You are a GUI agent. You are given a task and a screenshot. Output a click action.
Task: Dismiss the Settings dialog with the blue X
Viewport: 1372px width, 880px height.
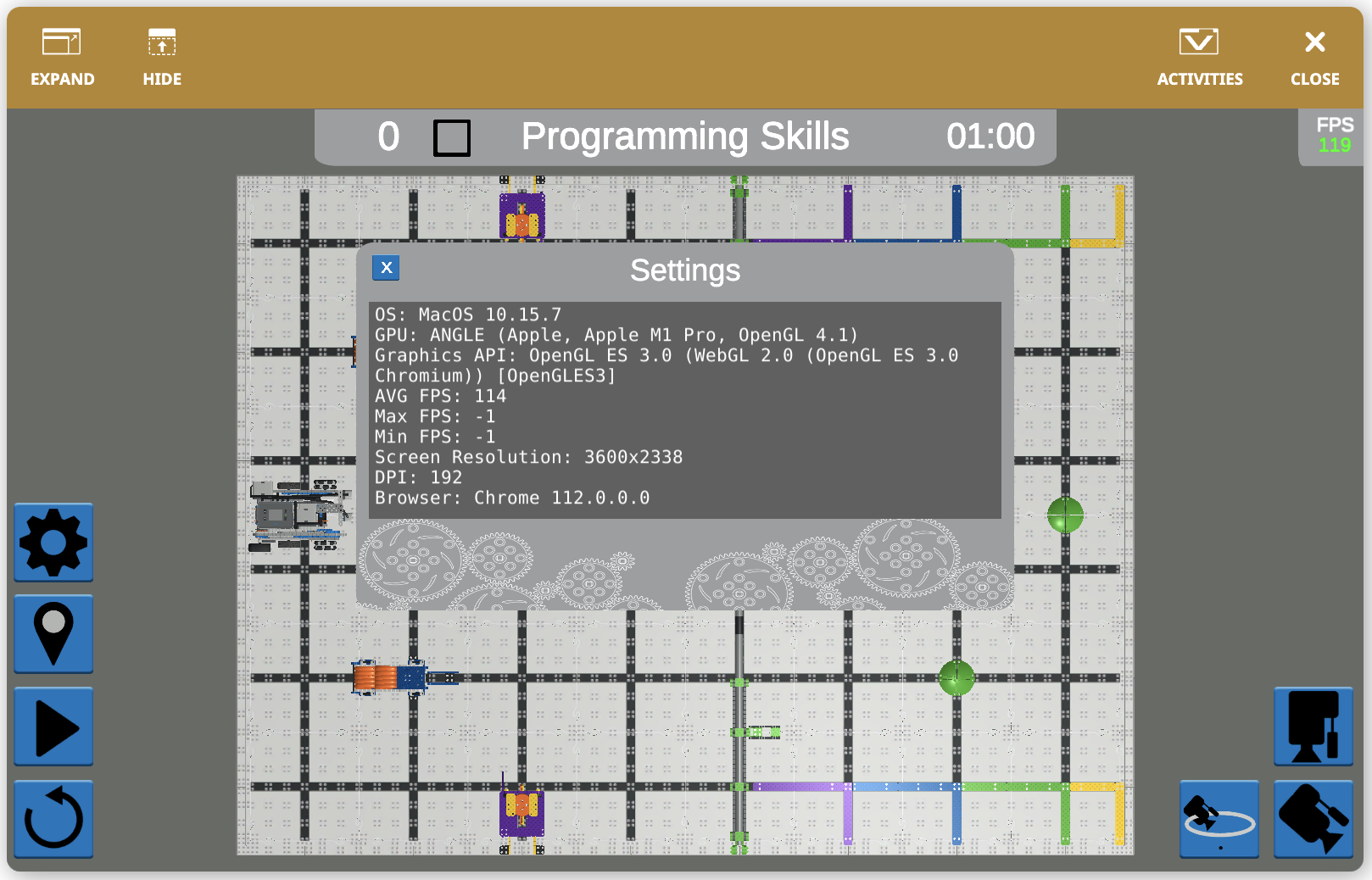click(x=387, y=268)
